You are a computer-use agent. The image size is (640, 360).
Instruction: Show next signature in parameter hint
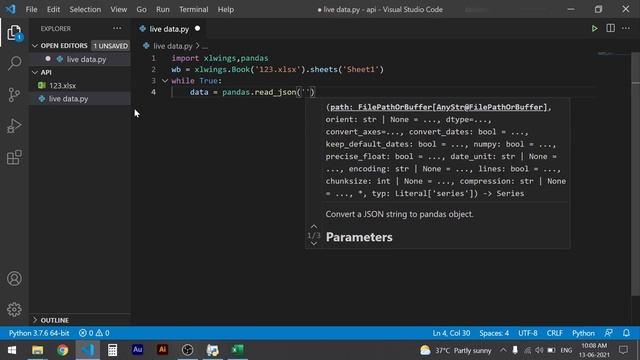point(313,244)
